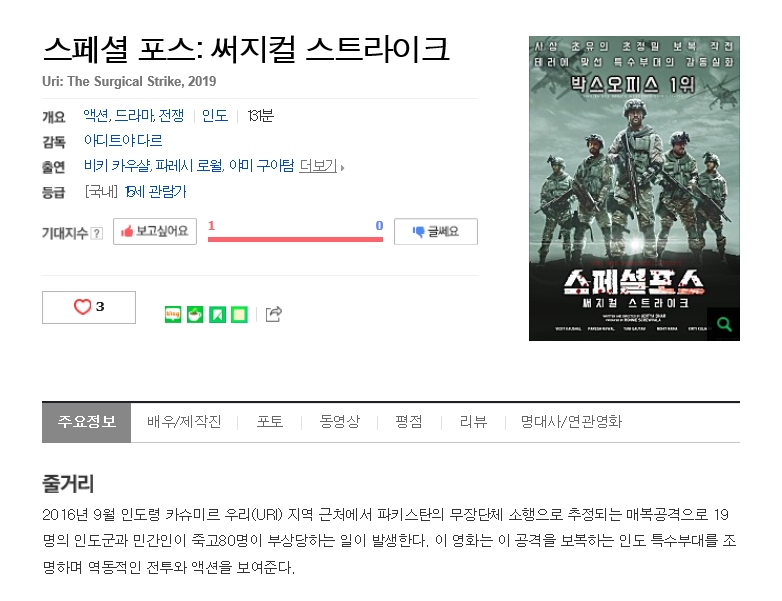Image resolution: width=782 pixels, height=601 pixels.
Task: Go to the 평점 tab
Action: point(409,422)
